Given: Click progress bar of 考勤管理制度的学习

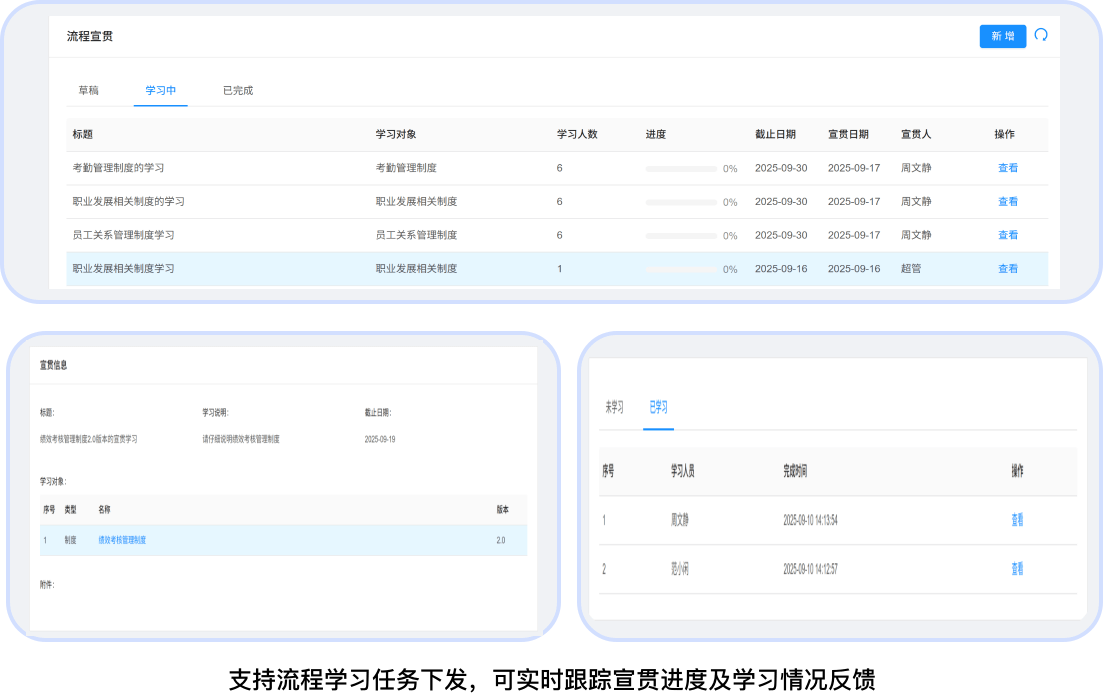Looking at the screenshot, I should pyautogui.click(x=681, y=169).
